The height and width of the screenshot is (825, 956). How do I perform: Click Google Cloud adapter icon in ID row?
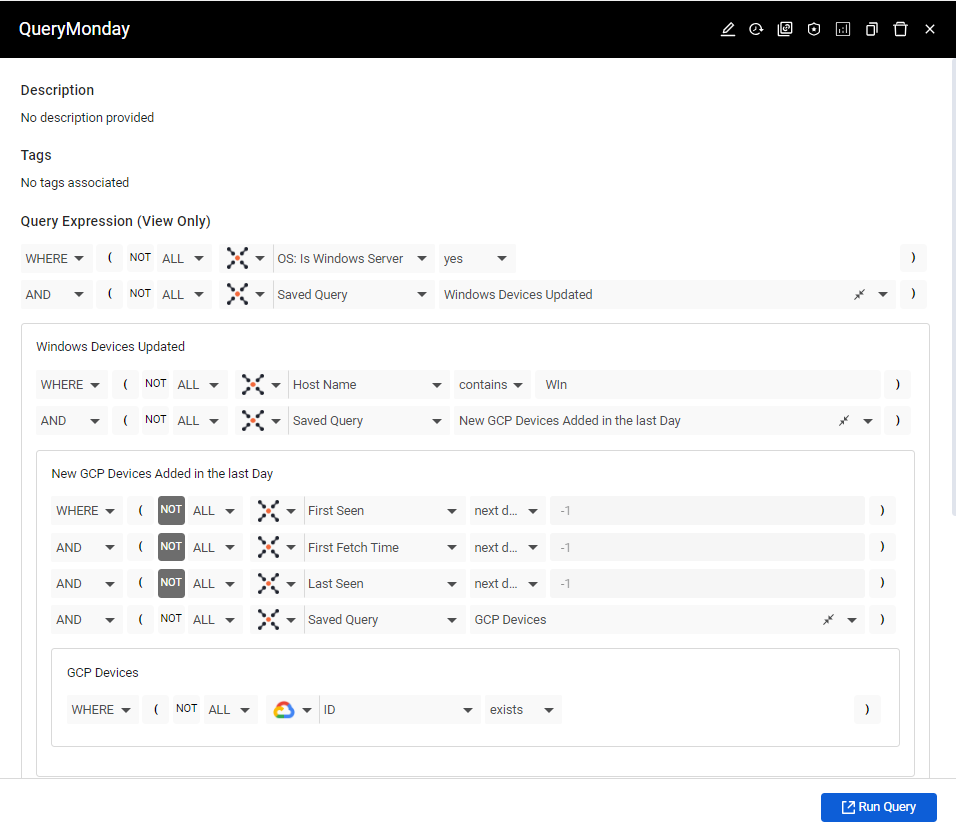coord(284,710)
